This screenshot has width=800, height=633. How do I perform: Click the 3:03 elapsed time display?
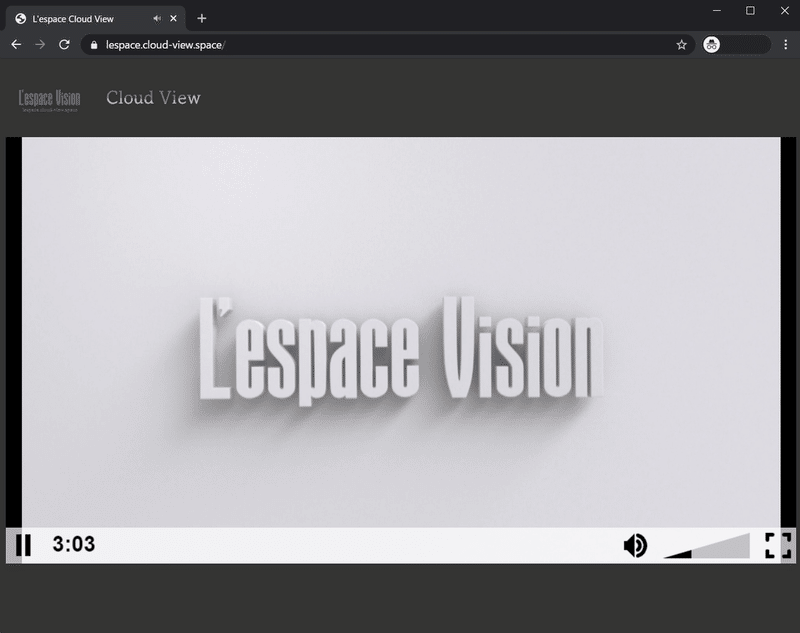73,544
